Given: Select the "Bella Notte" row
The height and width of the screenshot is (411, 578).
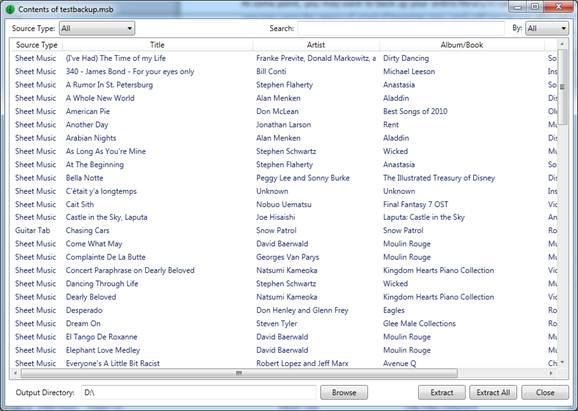Looking at the screenshot, I should point(284,178).
